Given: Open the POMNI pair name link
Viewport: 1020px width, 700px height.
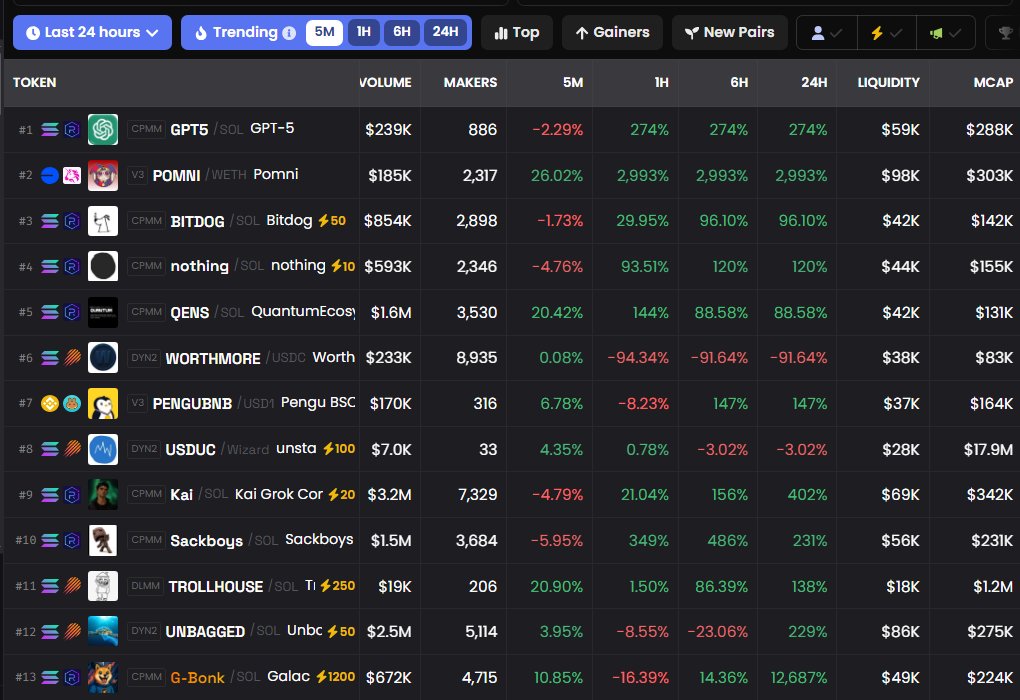Looking at the screenshot, I should pyautogui.click(x=176, y=176).
